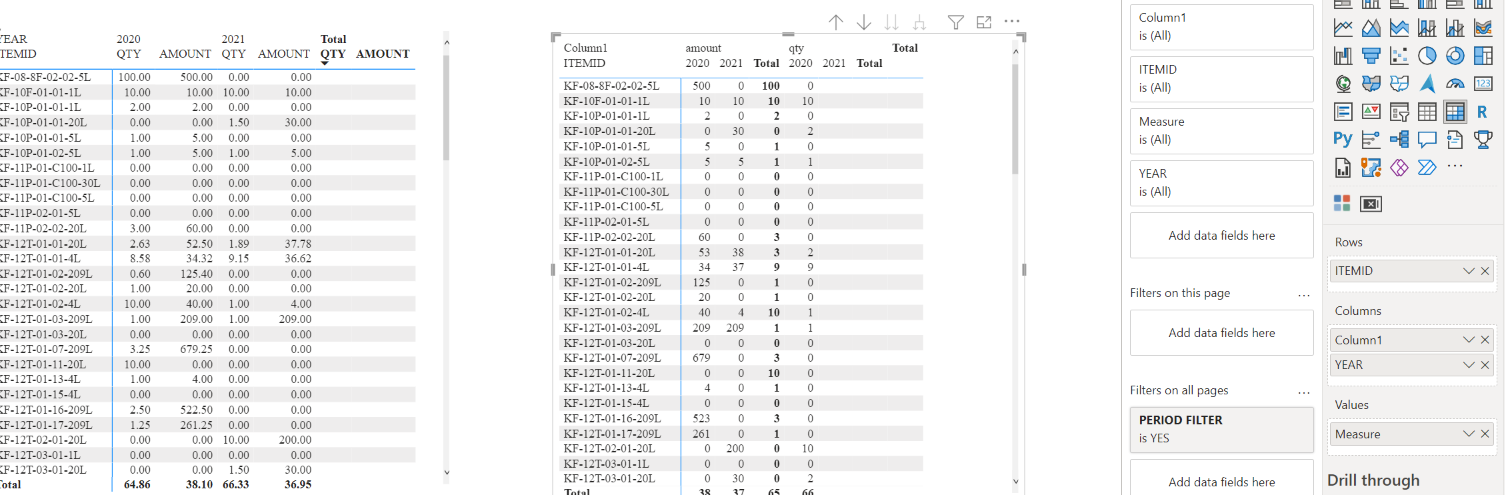Screen dimensions: 1505x495
Task: Select the waterfall chart visualization
Action: 1343,56
